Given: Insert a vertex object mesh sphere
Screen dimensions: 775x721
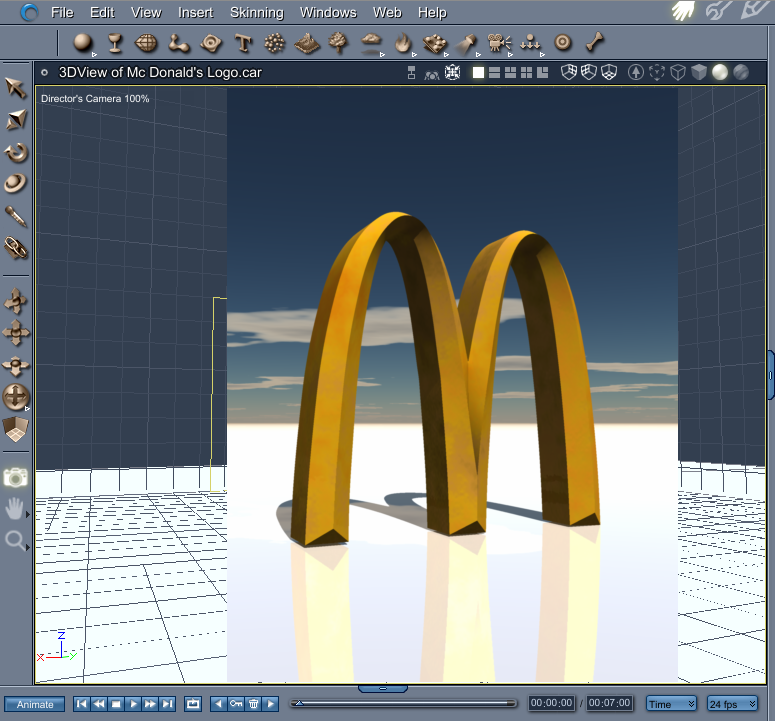Looking at the screenshot, I should coord(146,43).
